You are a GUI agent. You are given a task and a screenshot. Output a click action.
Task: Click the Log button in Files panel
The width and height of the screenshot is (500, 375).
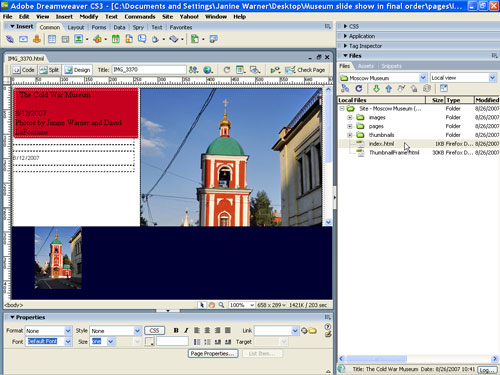(487, 370)
